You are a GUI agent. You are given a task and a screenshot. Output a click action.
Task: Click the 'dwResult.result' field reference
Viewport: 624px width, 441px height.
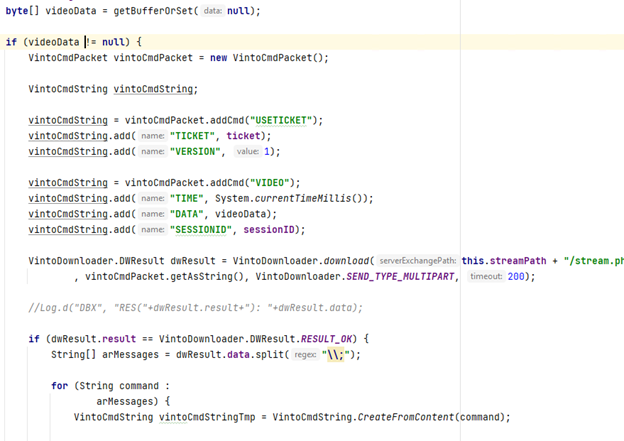tap(94, 339)
